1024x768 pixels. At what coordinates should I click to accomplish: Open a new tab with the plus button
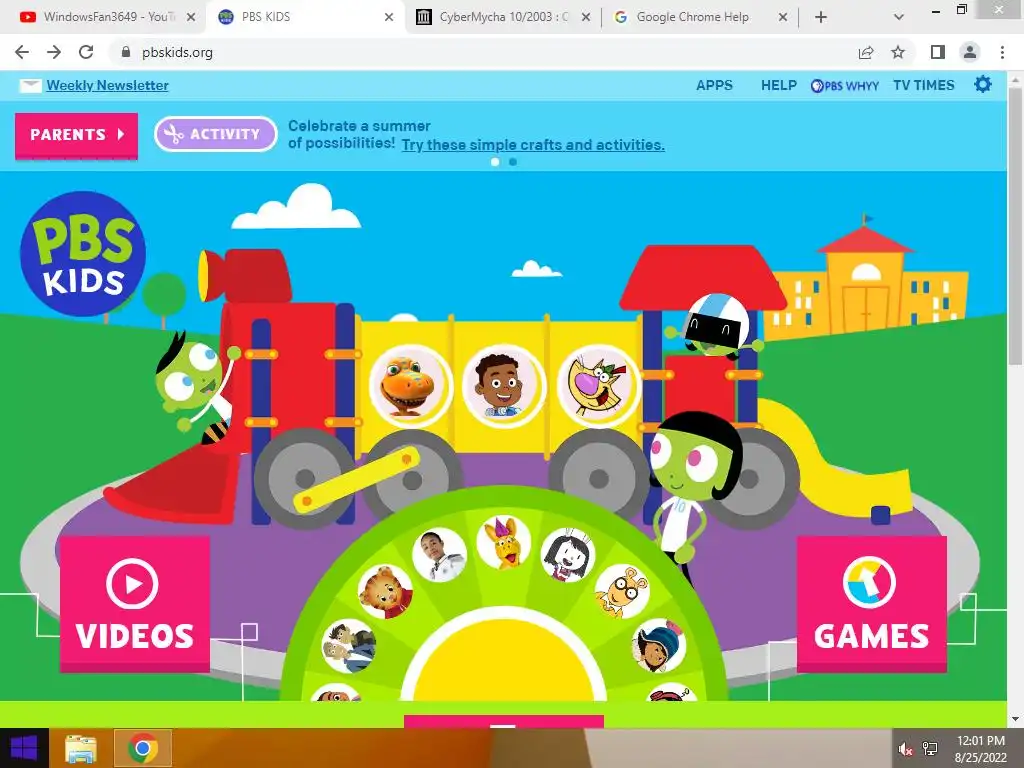click(821, 18)
